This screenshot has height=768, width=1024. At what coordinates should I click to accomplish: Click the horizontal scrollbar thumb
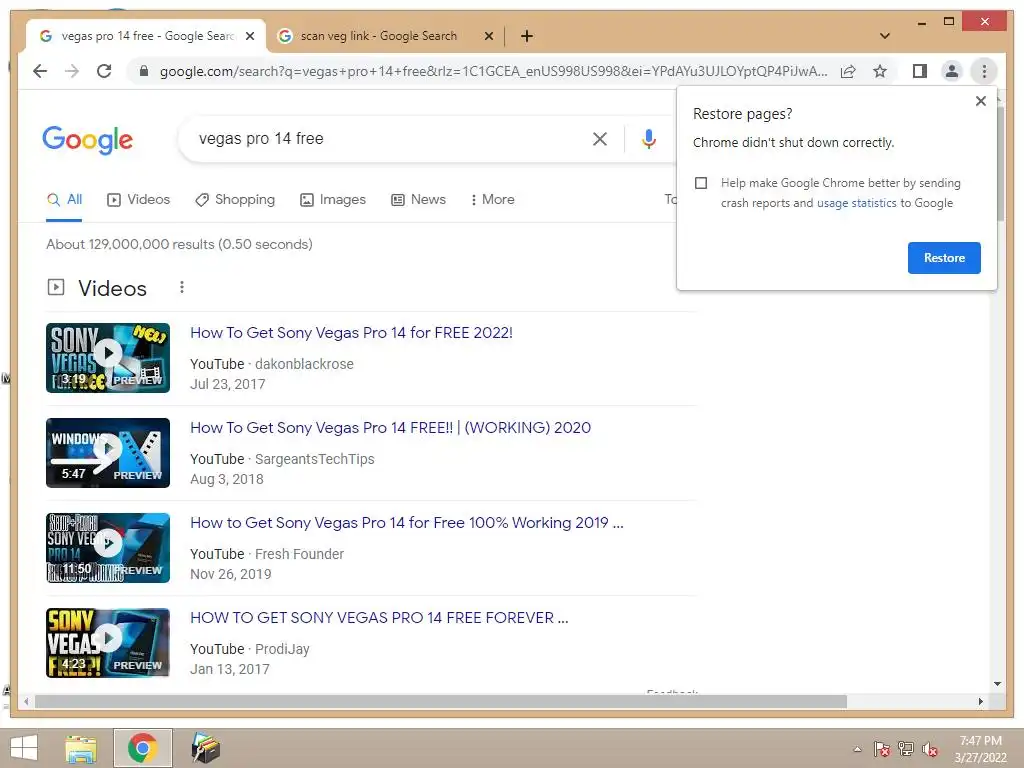click(x=441, y=701)
